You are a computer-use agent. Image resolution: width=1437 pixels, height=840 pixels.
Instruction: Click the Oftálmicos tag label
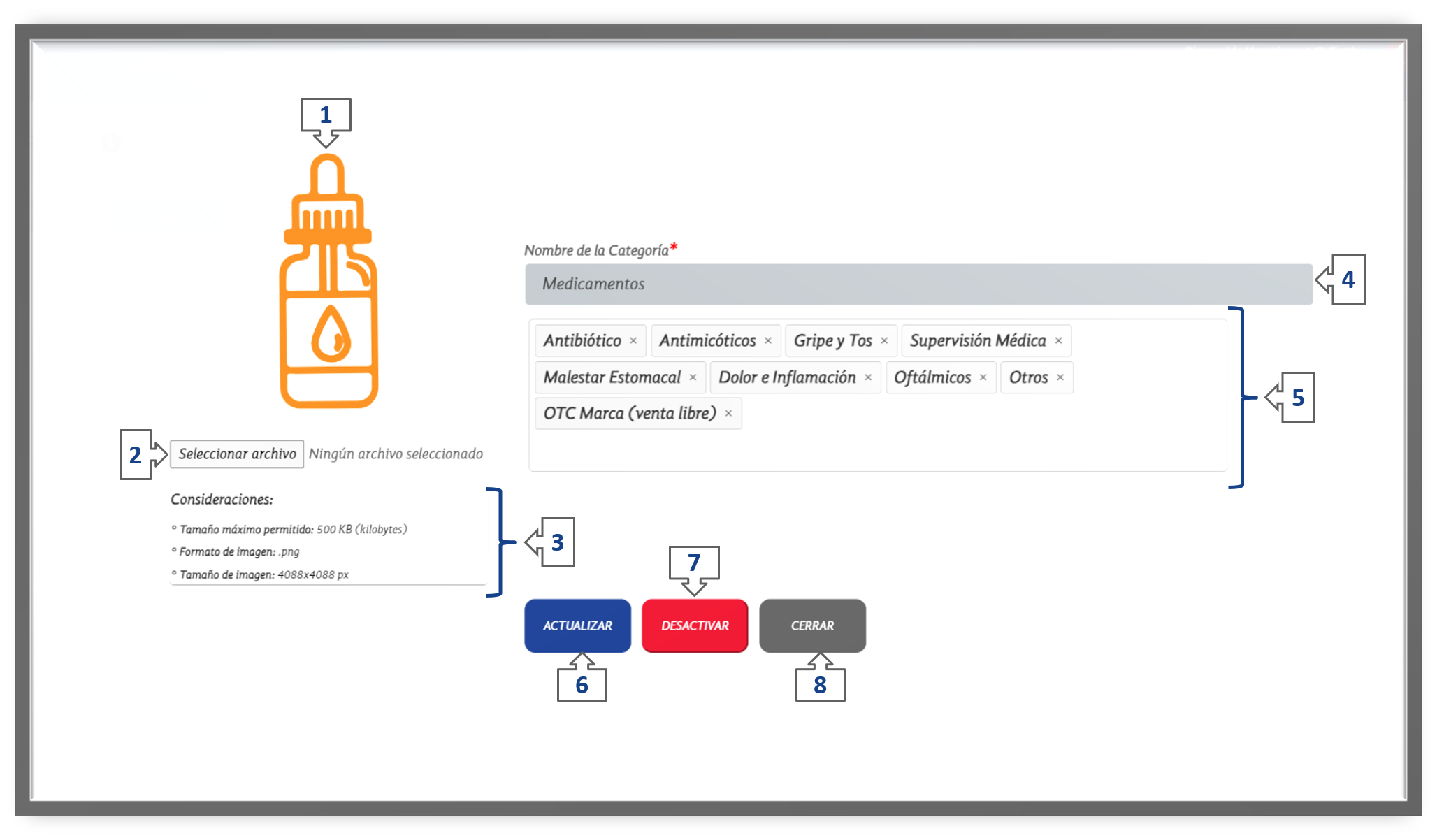click(932, 377)
